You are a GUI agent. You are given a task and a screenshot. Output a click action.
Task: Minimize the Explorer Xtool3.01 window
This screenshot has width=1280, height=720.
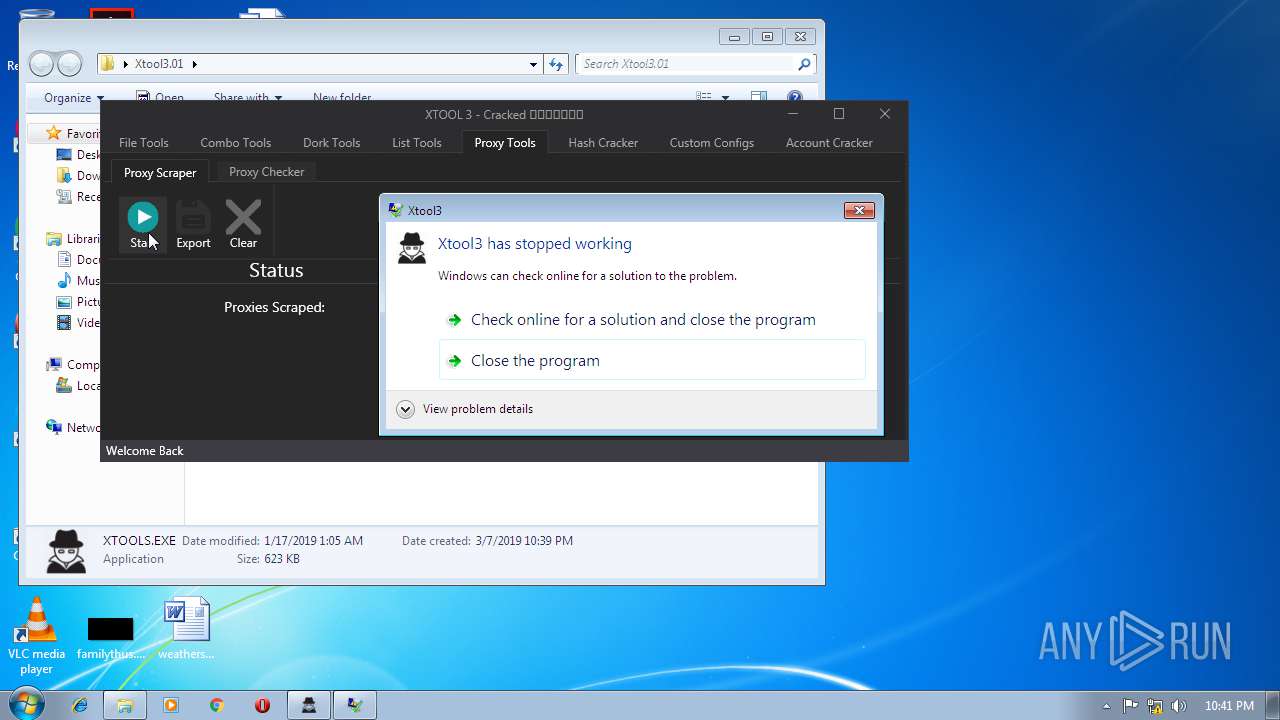tap(735, 37)
